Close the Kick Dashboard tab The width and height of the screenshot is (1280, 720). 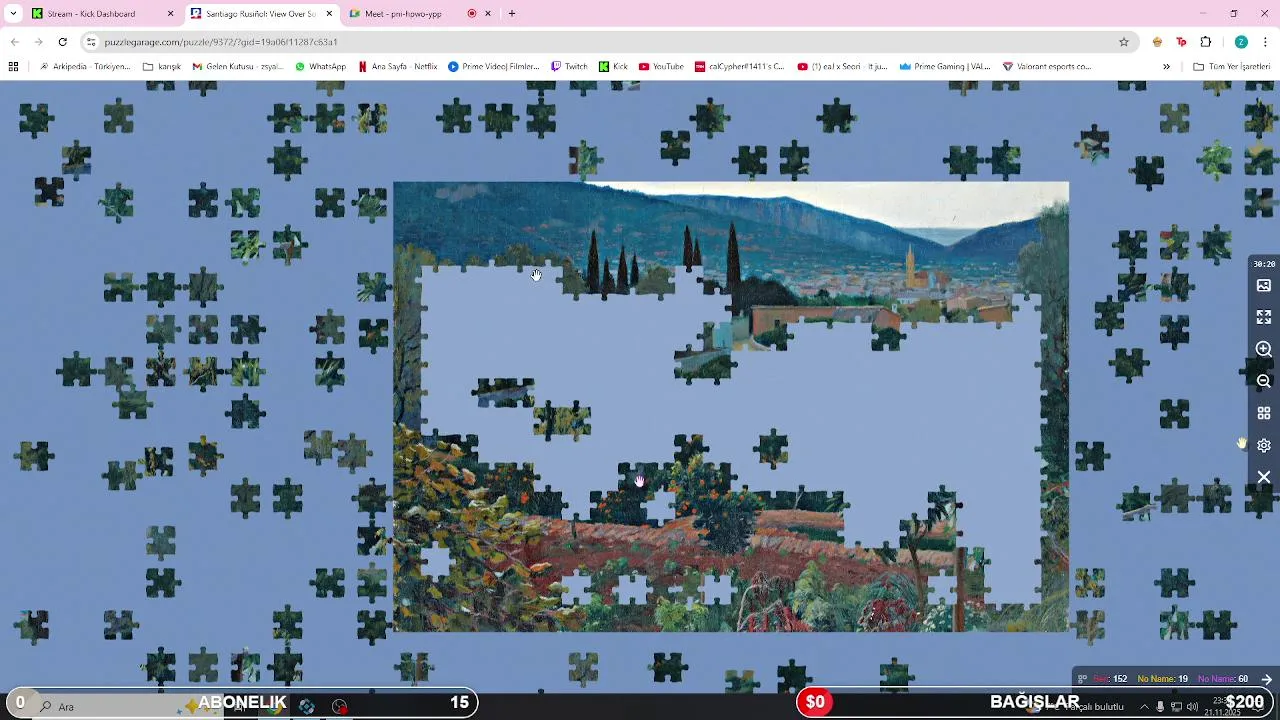click(170, 14)
